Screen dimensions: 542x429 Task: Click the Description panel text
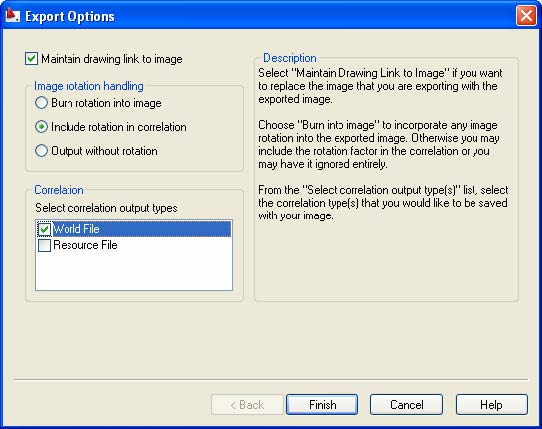pyautogui.click(x=383, y=144)
